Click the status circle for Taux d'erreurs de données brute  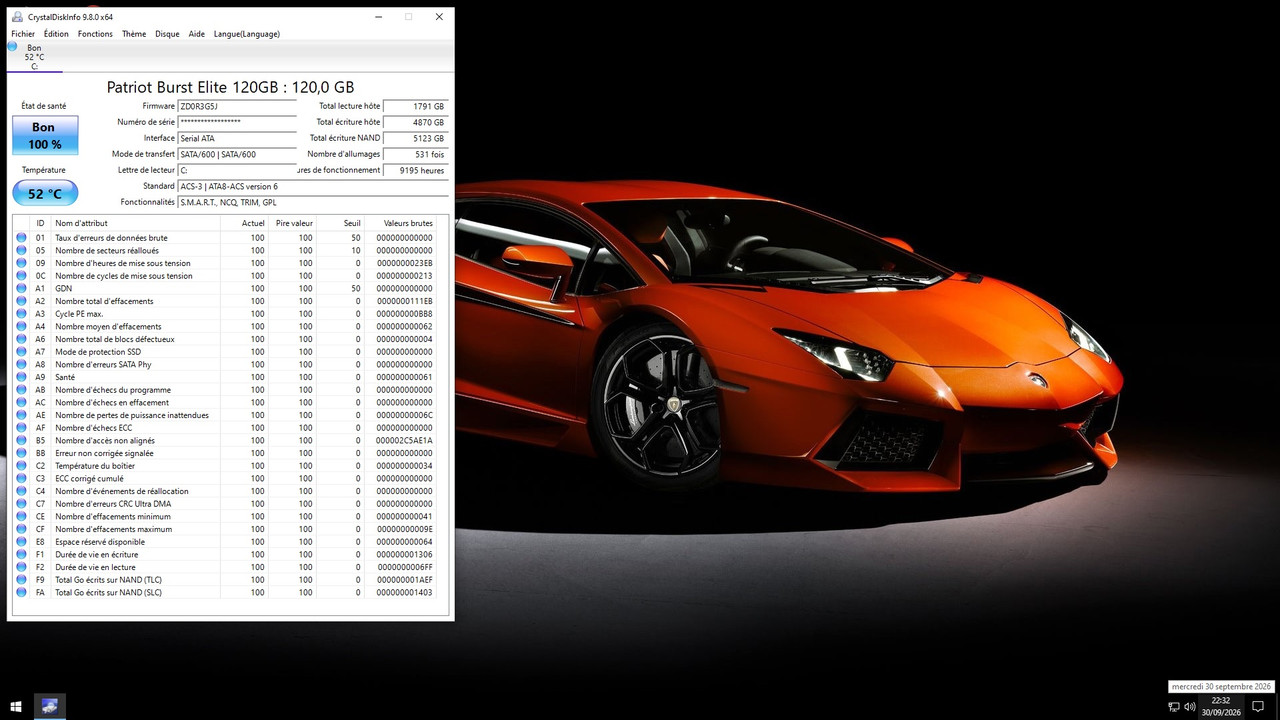coord(21,238)
